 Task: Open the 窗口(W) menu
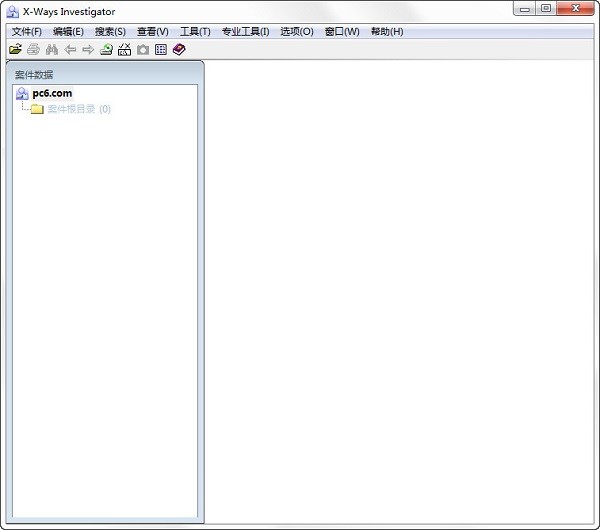coord(342,32)
